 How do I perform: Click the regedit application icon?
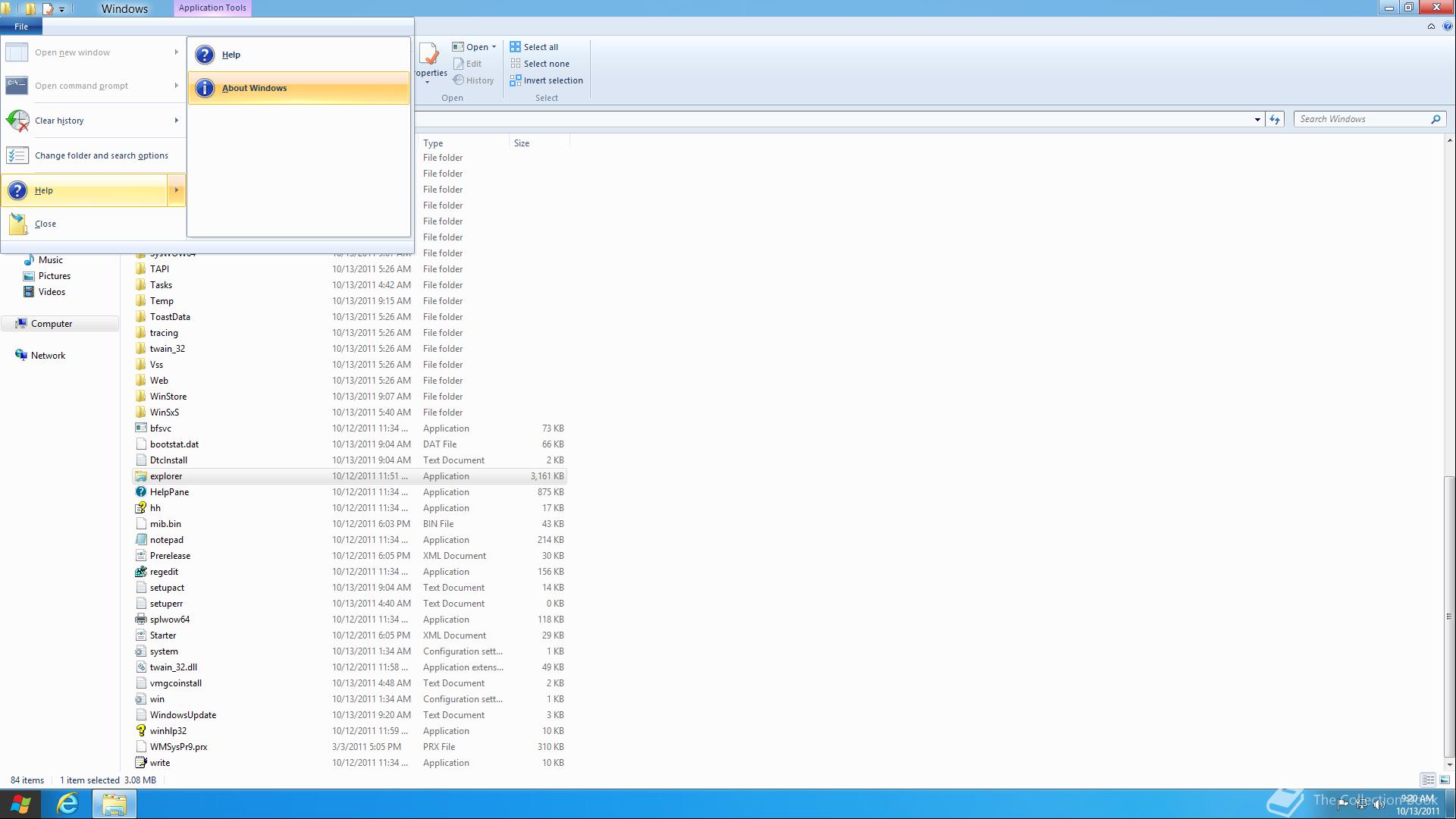pyautogui.click(x=140, y=572)
